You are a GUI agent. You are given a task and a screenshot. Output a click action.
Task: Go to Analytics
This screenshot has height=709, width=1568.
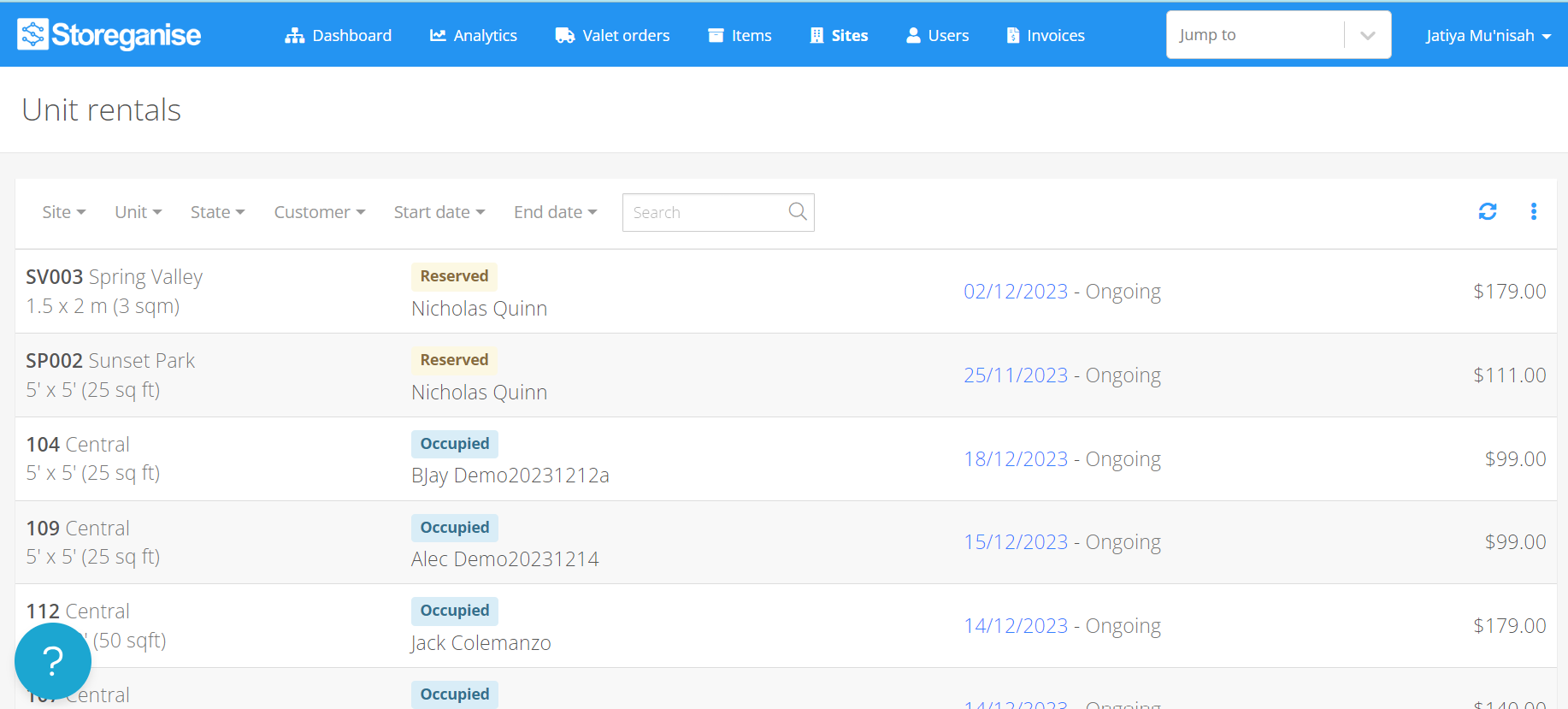(x=474, y=35)
